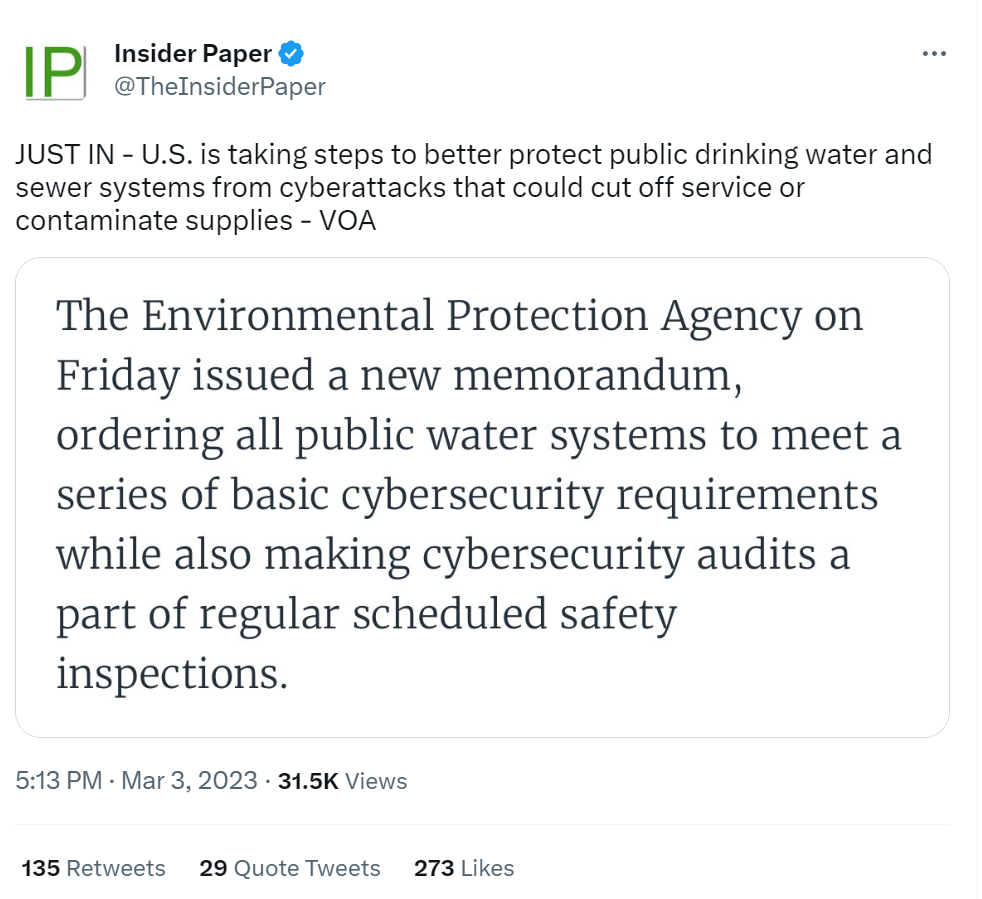Screen dimensions: 982x899
Task: Open the EPA memorandum quote image
Action: [482, 497]
